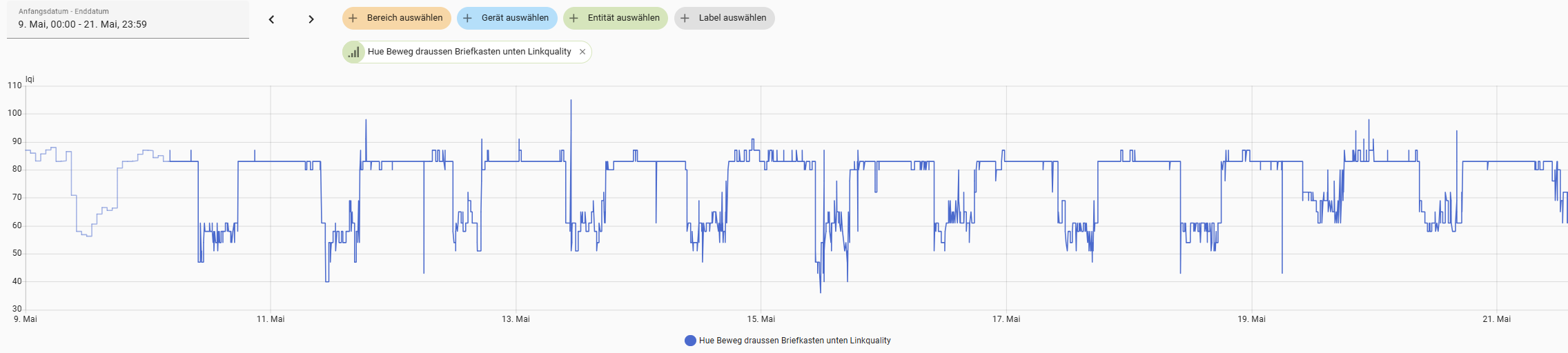Remove the Hue Beweg Linkquality entity chip
The image size is (1568, 353).
coord(582,52)
